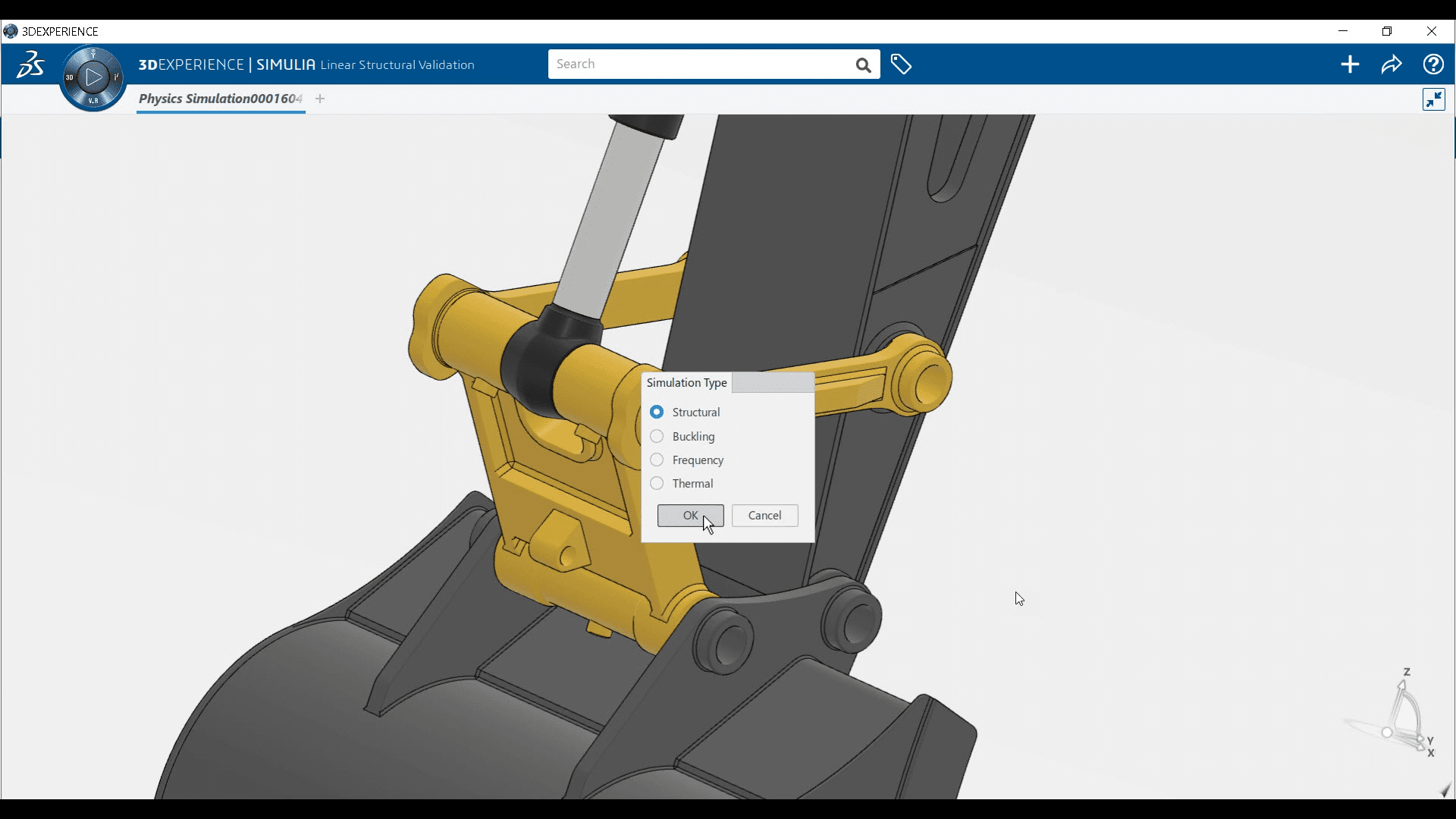Click the add new tab plus icon
Viewport: 1456px width, 819px height.
coord(320,98)
